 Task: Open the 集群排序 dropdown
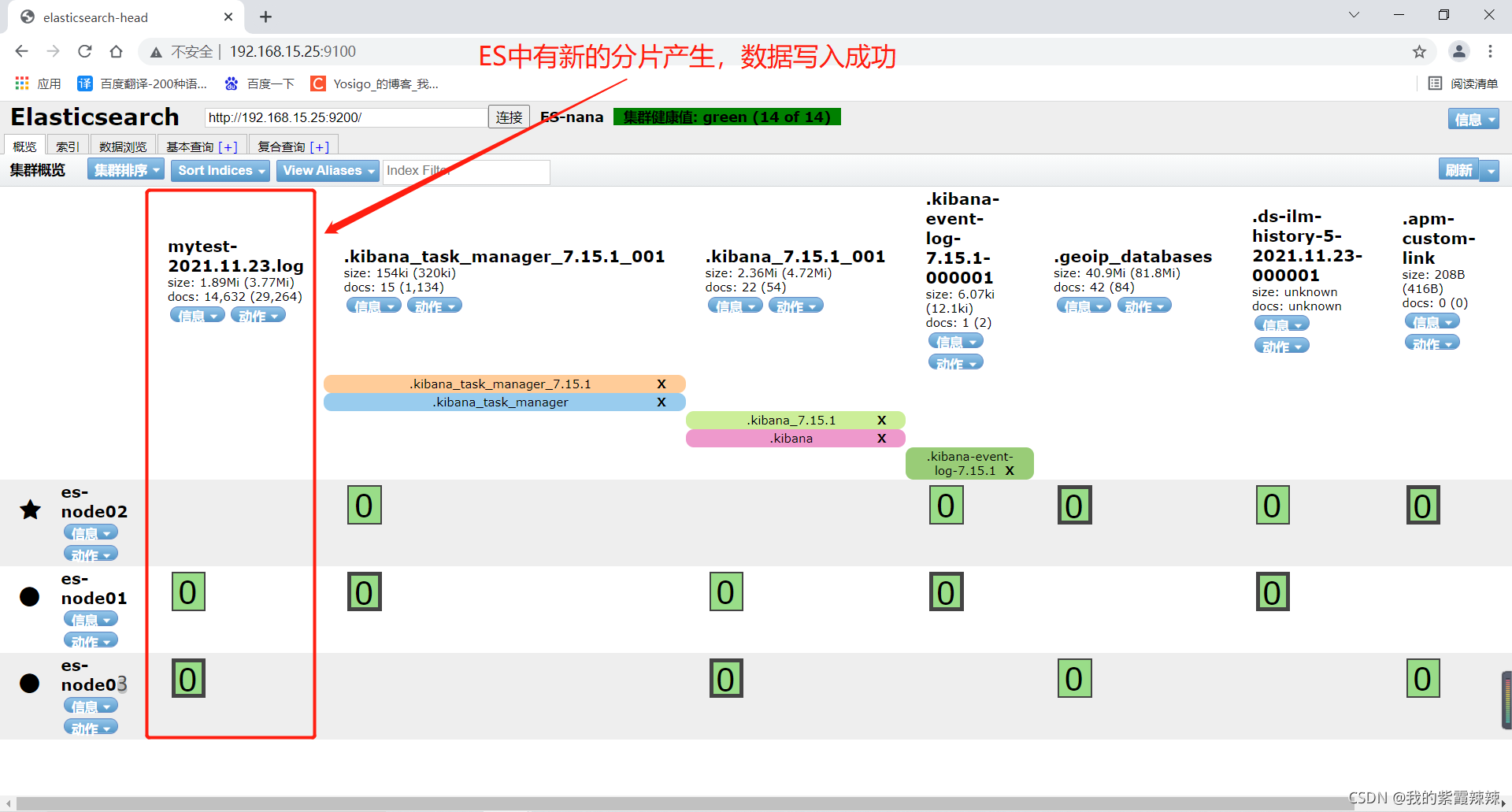pos(126,170)
